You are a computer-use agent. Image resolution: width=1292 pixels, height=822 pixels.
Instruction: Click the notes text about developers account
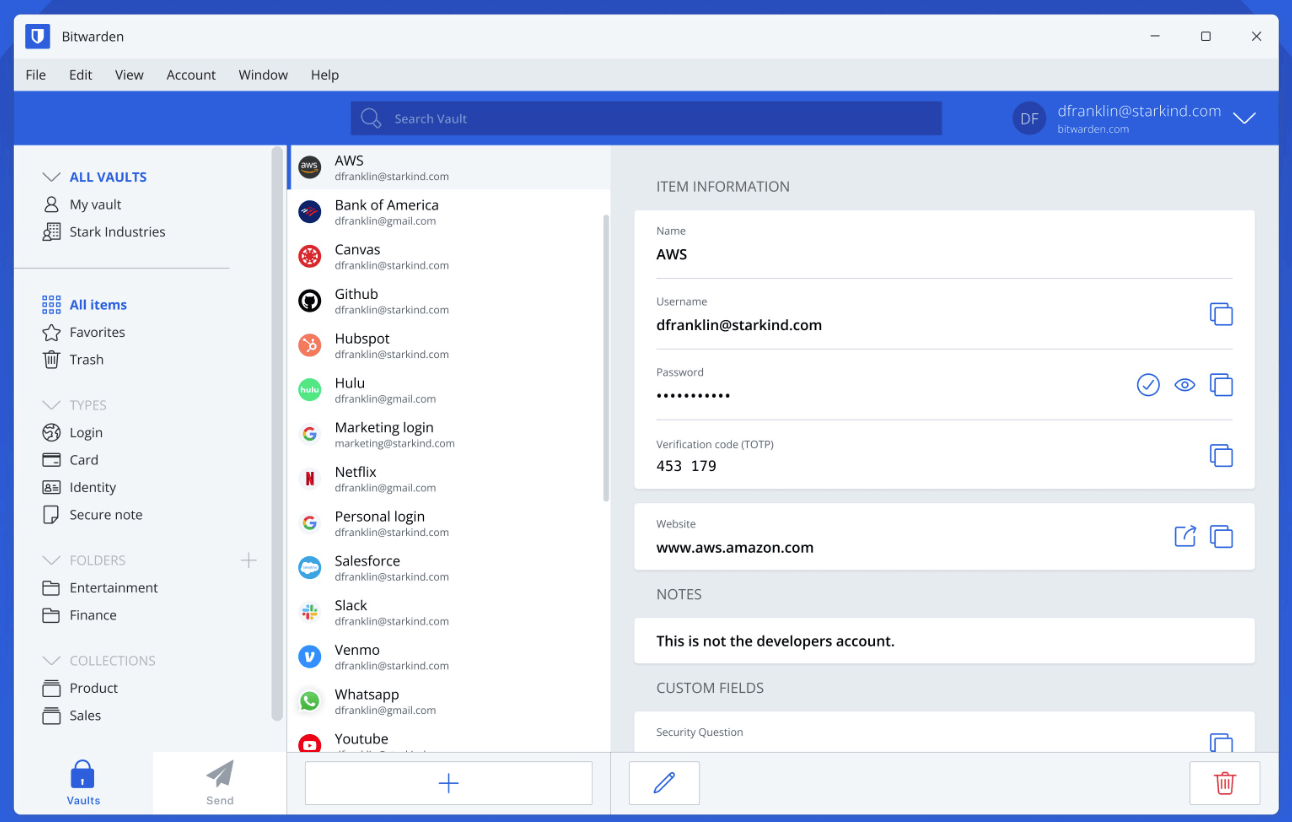click(x=775, y=641)
